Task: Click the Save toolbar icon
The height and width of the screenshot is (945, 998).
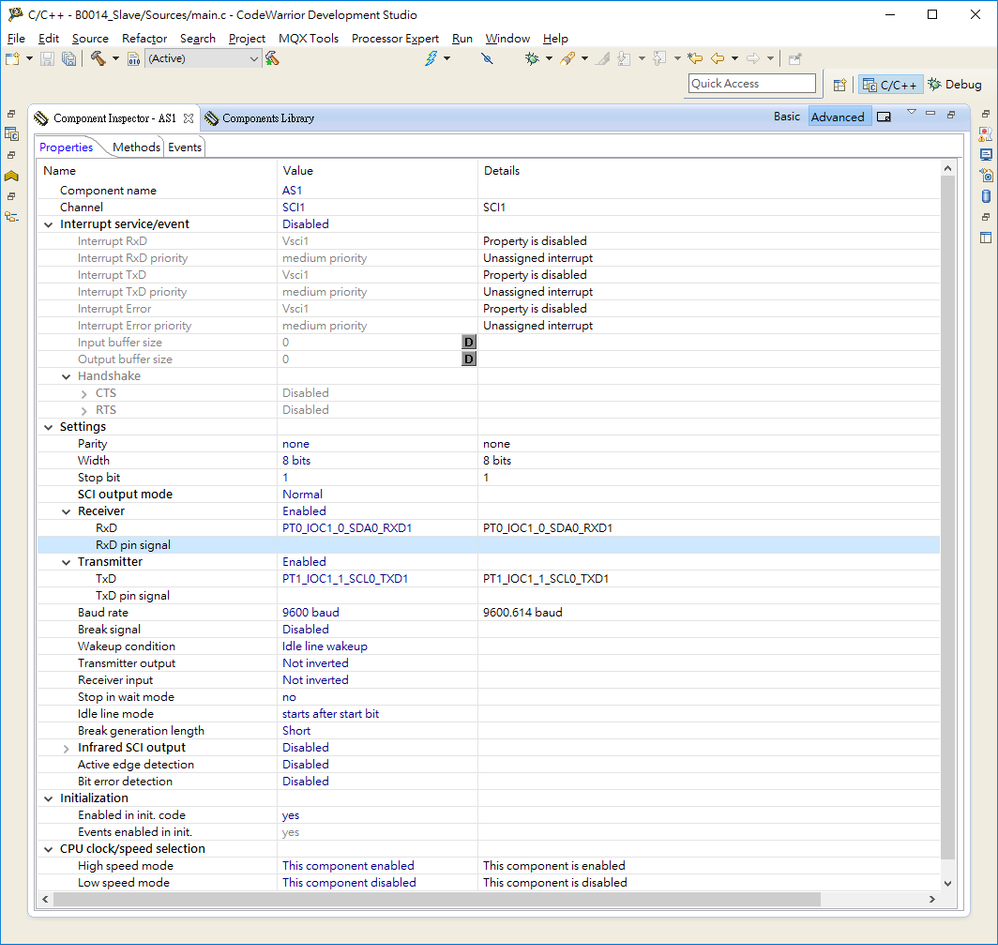Action: pyautogui.click(x=47, y=59)
